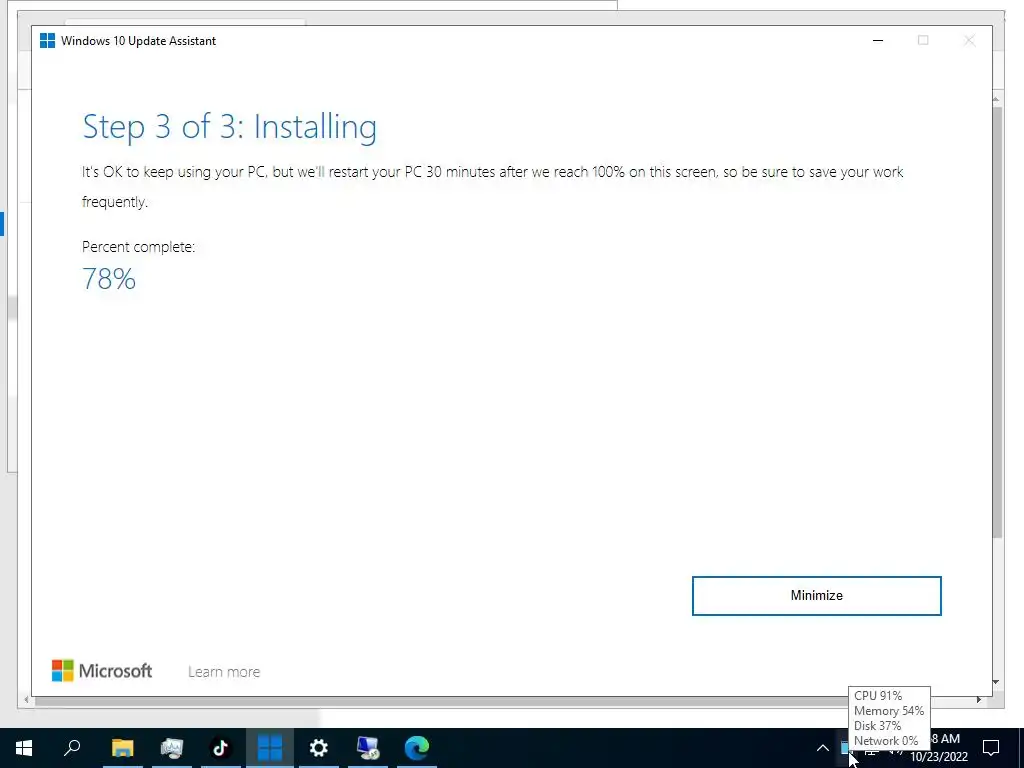Click the 'CPU 91%' tooltip line
Screen dimensions: 1024x768
pos(878,696)
